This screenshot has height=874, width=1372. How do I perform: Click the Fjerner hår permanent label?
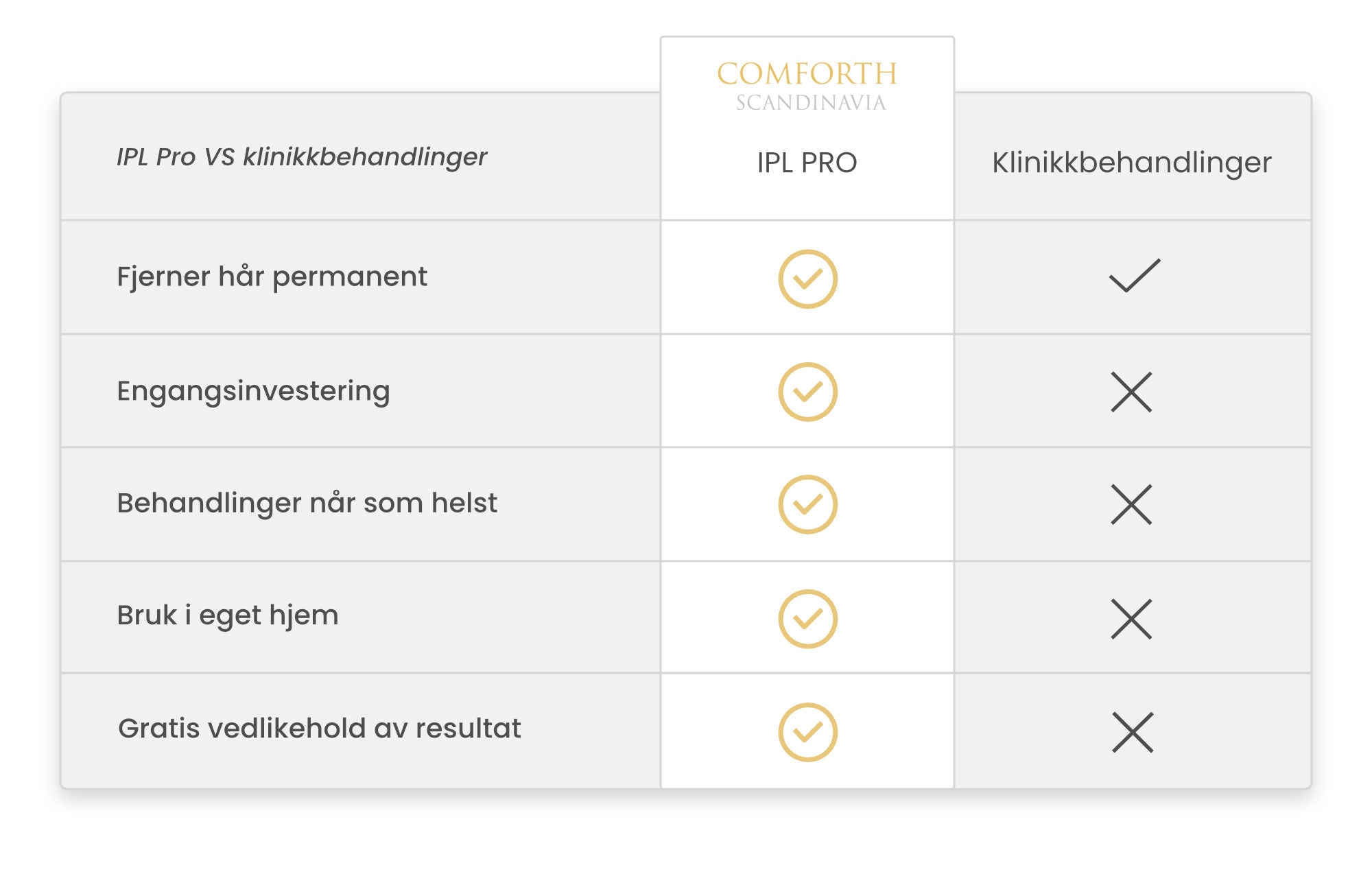click(x=272, y=277)
